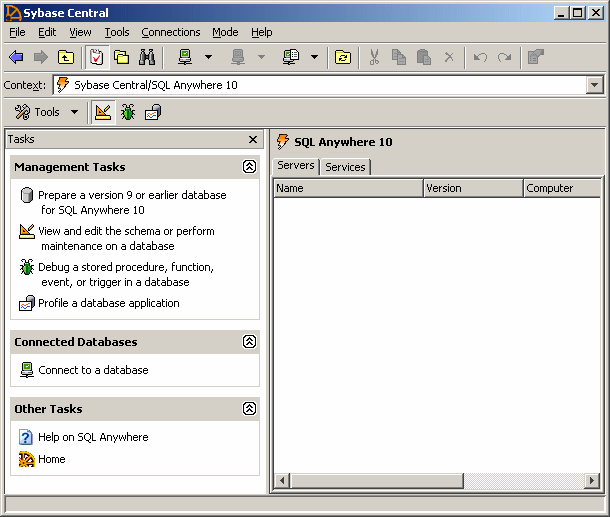Click the Properties toolbar icon
Viewport: 610px width, 517px height.
click(x=536, y=57)
